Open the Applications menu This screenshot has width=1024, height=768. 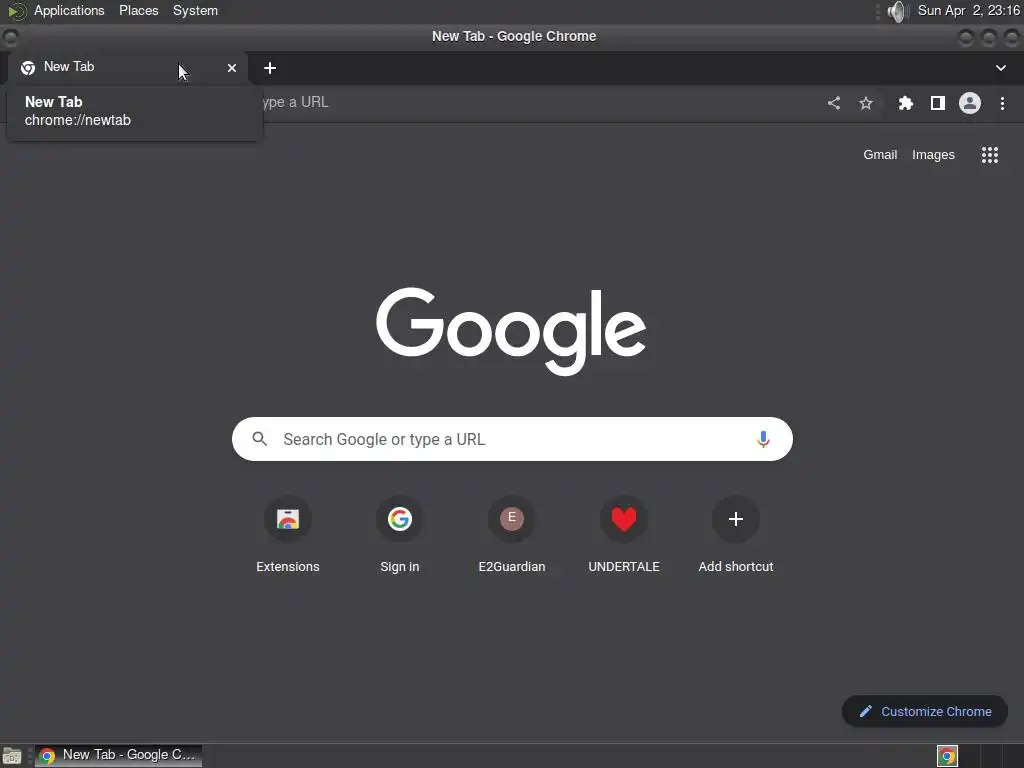[69, 10]
